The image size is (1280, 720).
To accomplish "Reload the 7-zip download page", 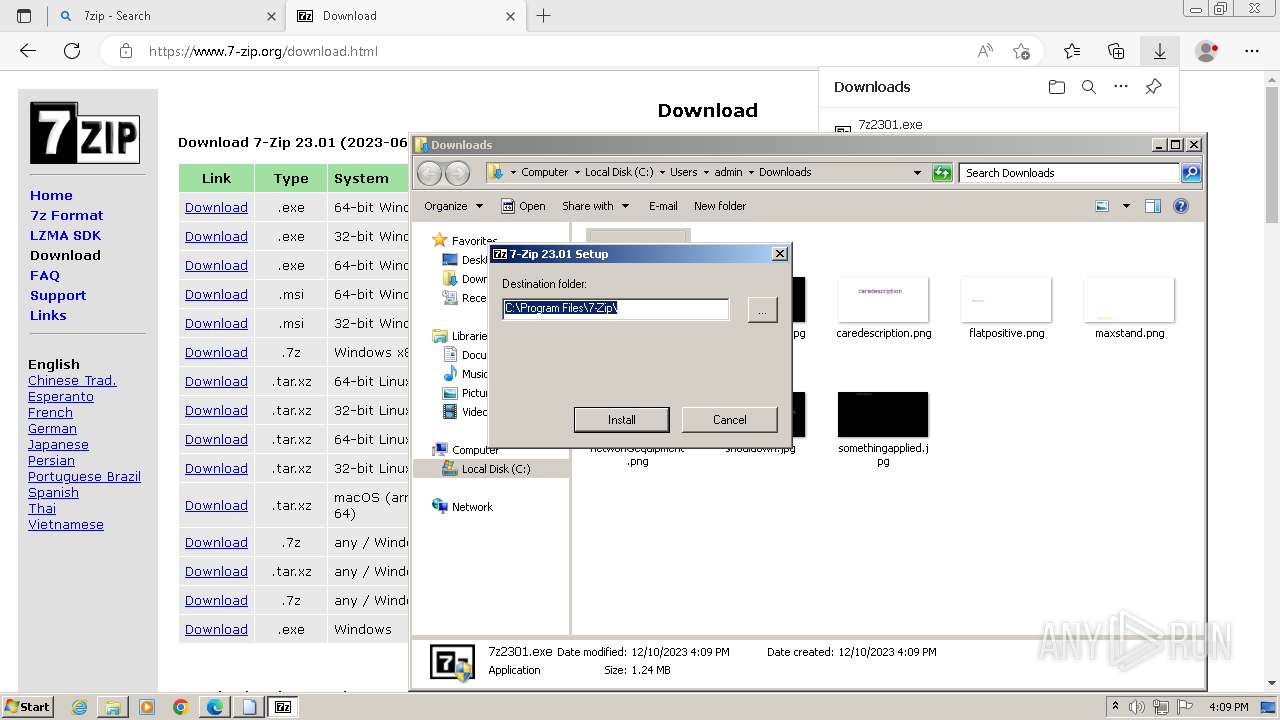I will 72,51.
